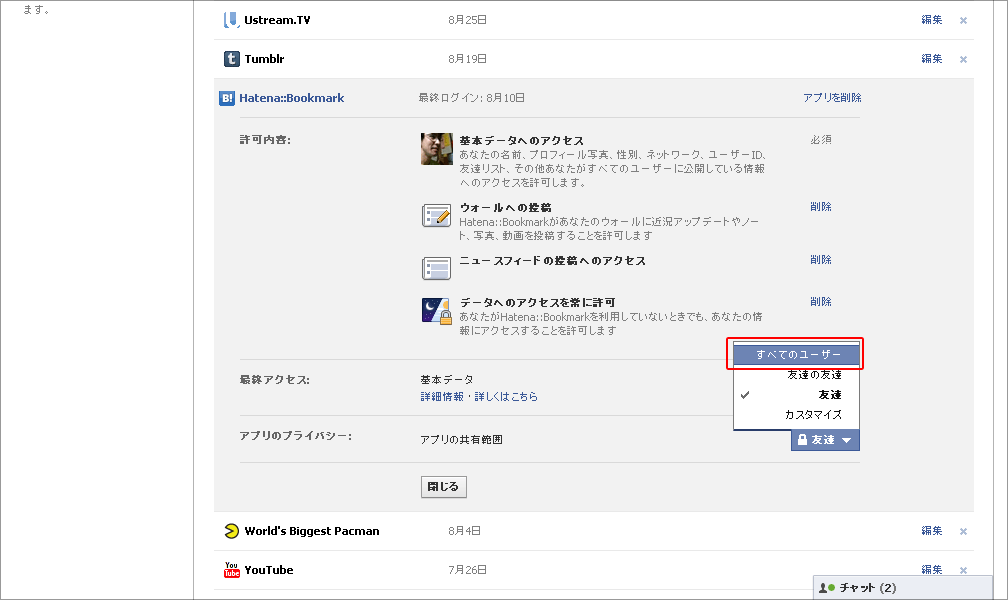
Task: Open the 詳細情報 link
Action: pos(442,397)
